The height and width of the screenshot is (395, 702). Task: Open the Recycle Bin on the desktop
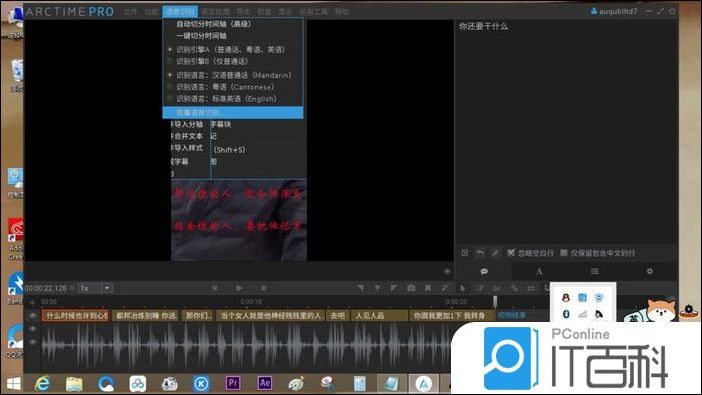(17, 74)
